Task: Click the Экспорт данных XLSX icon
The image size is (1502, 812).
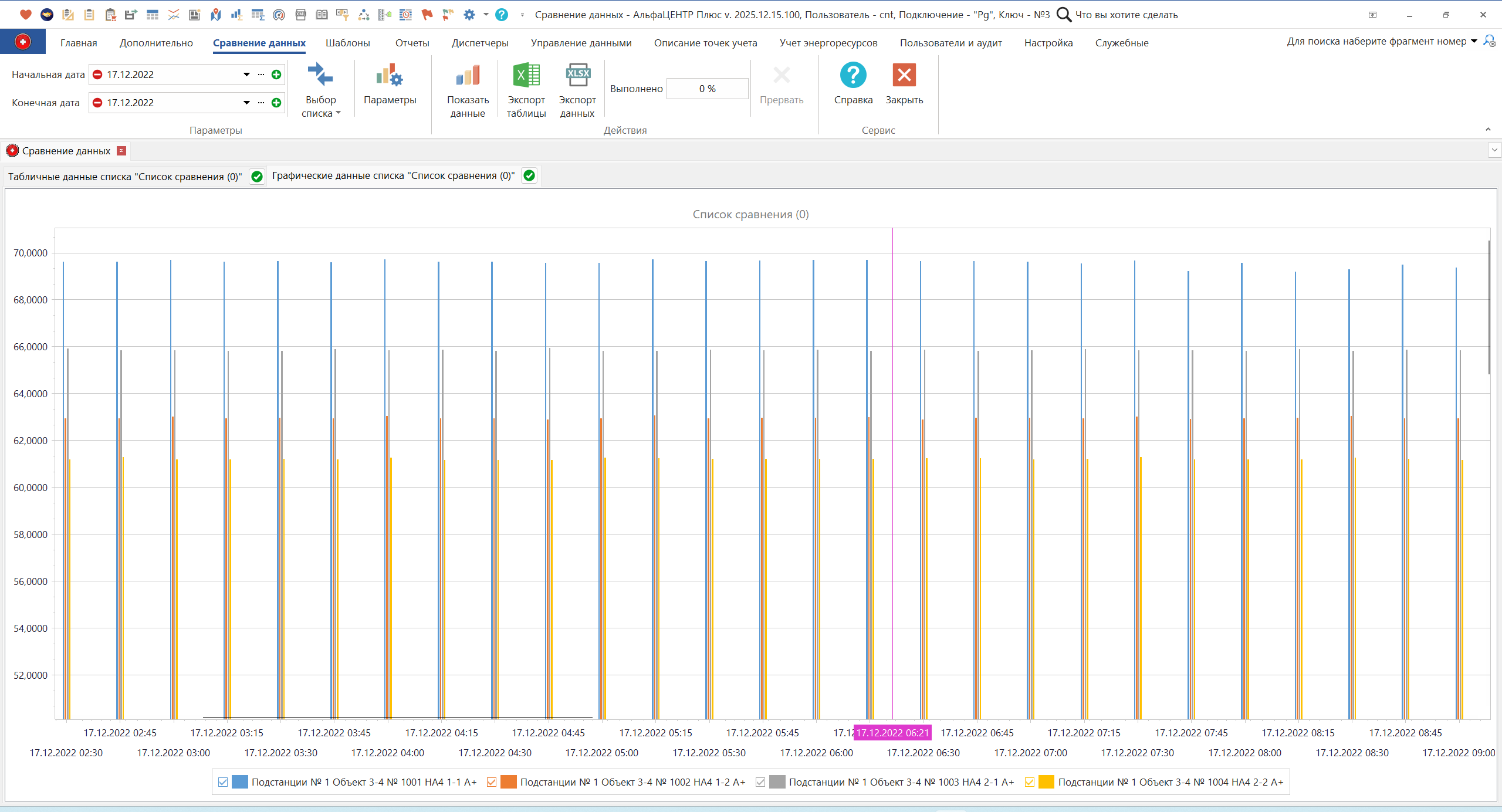Action: [577, 76]
